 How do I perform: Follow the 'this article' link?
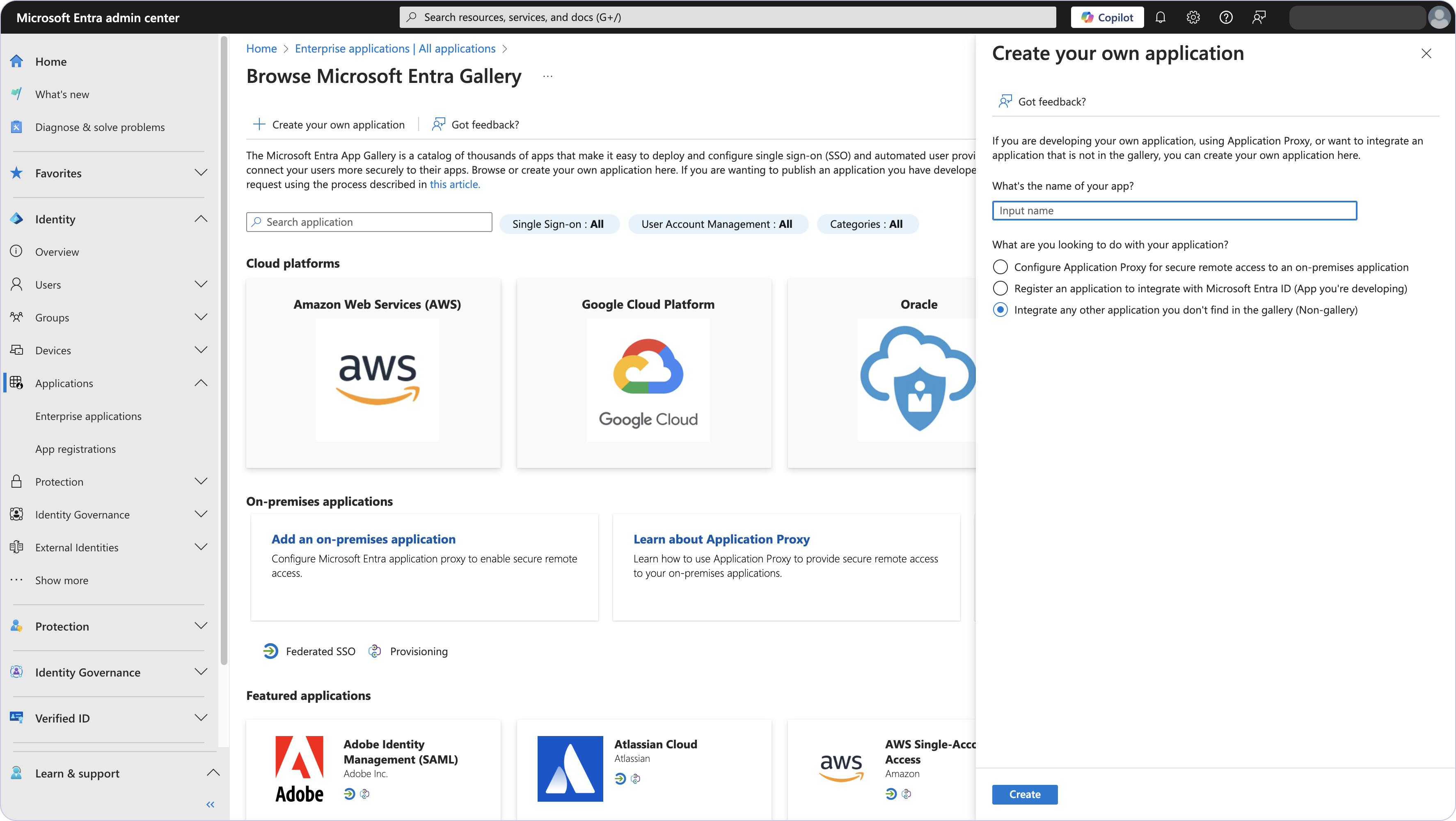click(x=455, y=184)
